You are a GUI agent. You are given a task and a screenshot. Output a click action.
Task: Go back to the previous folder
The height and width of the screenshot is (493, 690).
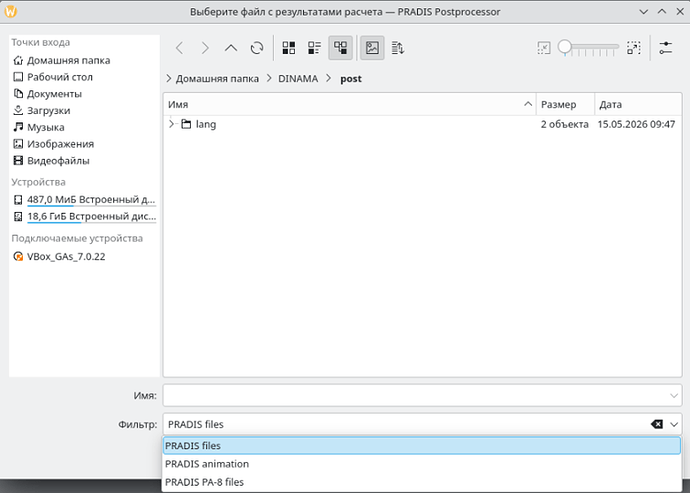pyautogui.click(x=180, y=48)
